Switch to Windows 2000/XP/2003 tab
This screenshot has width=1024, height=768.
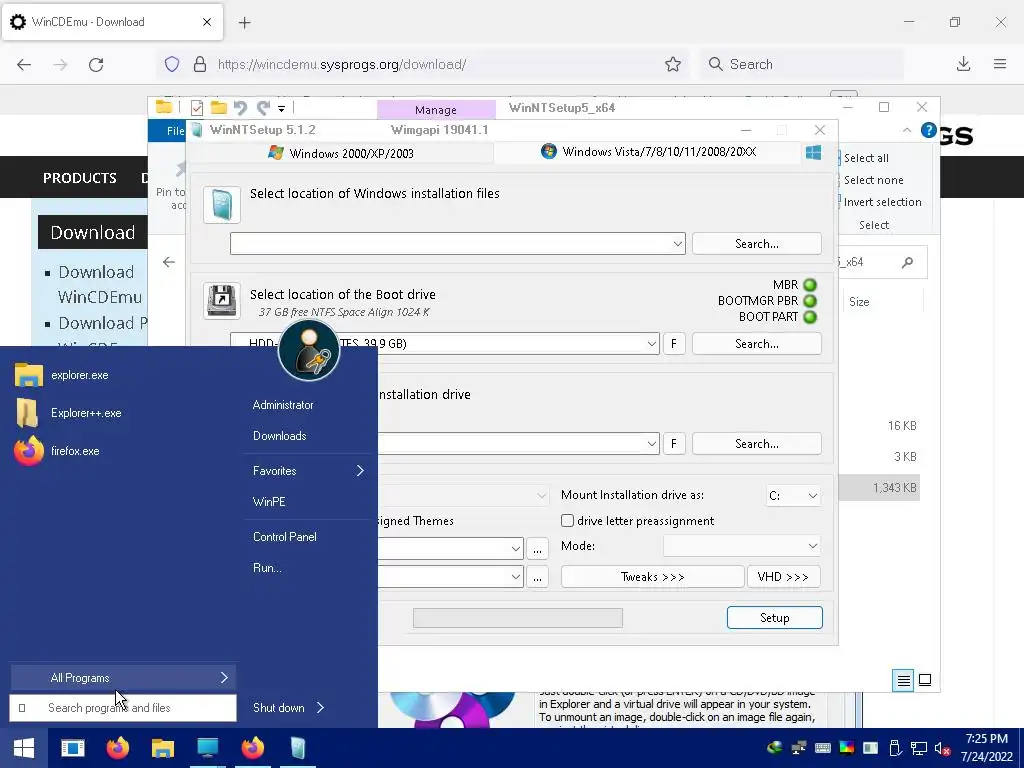click(341, 153)
